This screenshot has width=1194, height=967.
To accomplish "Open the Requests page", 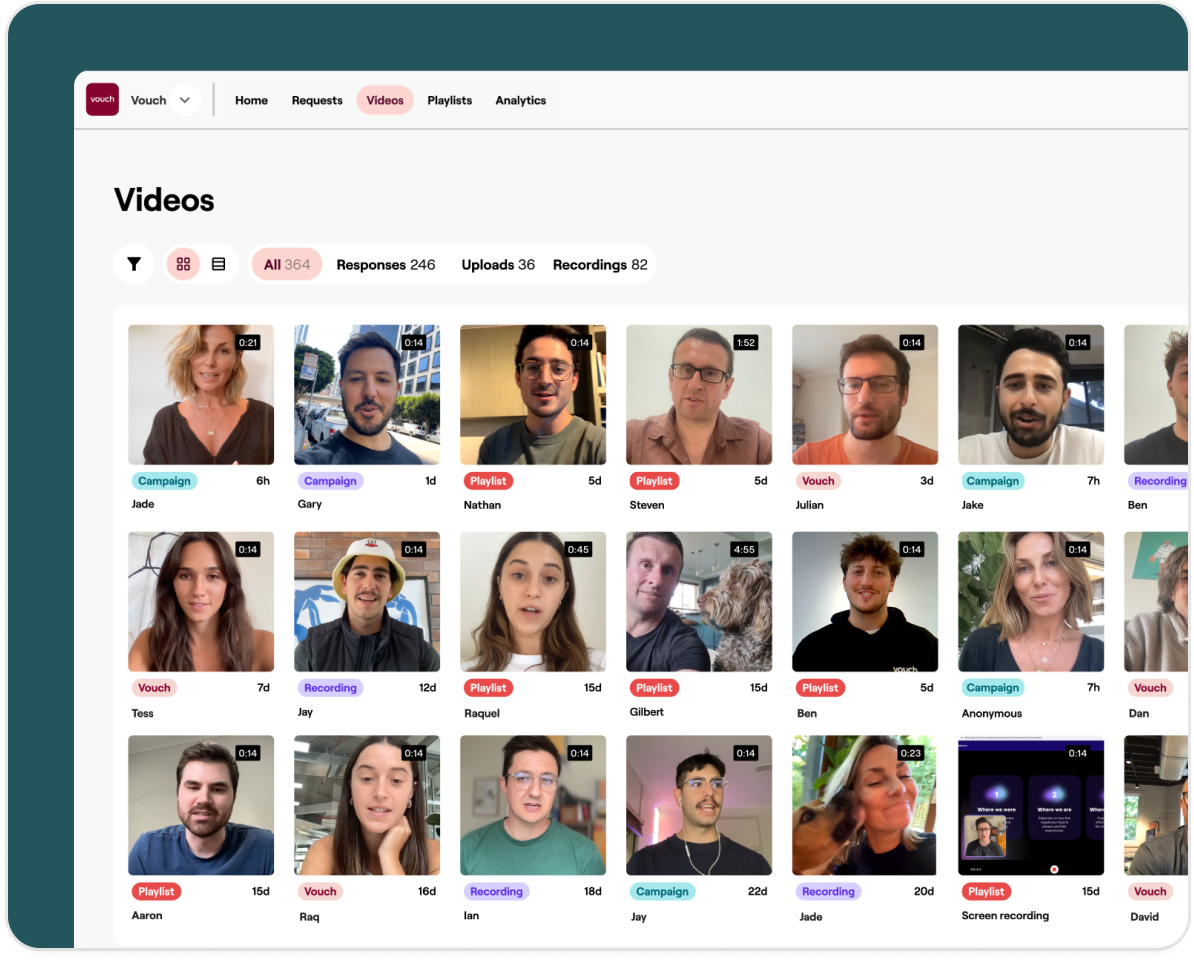I will [316, 100].
